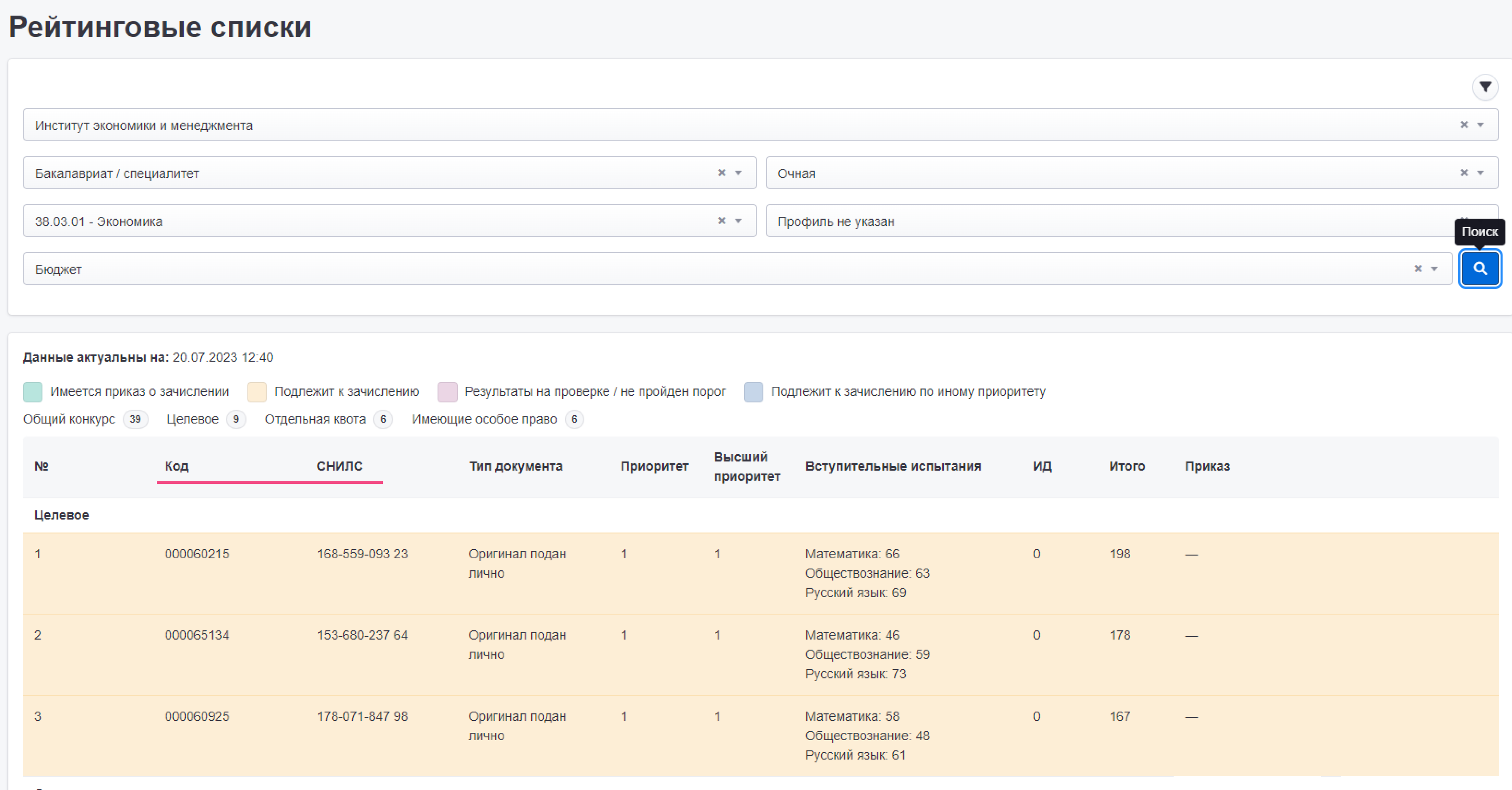This screenshot has height=790, width=1512.
Task: Click the Математика: 66 score line
Action: [x=852, y=553]
